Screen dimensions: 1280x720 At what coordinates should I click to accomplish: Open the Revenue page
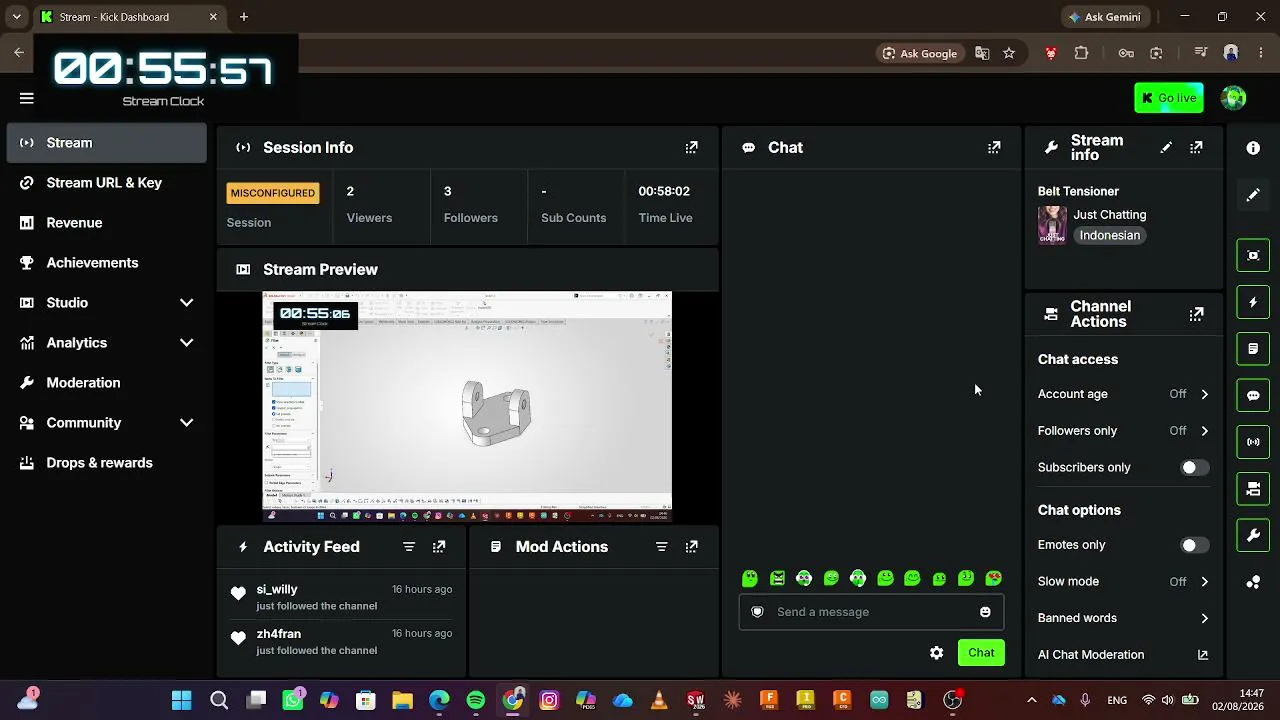(107, 223)
